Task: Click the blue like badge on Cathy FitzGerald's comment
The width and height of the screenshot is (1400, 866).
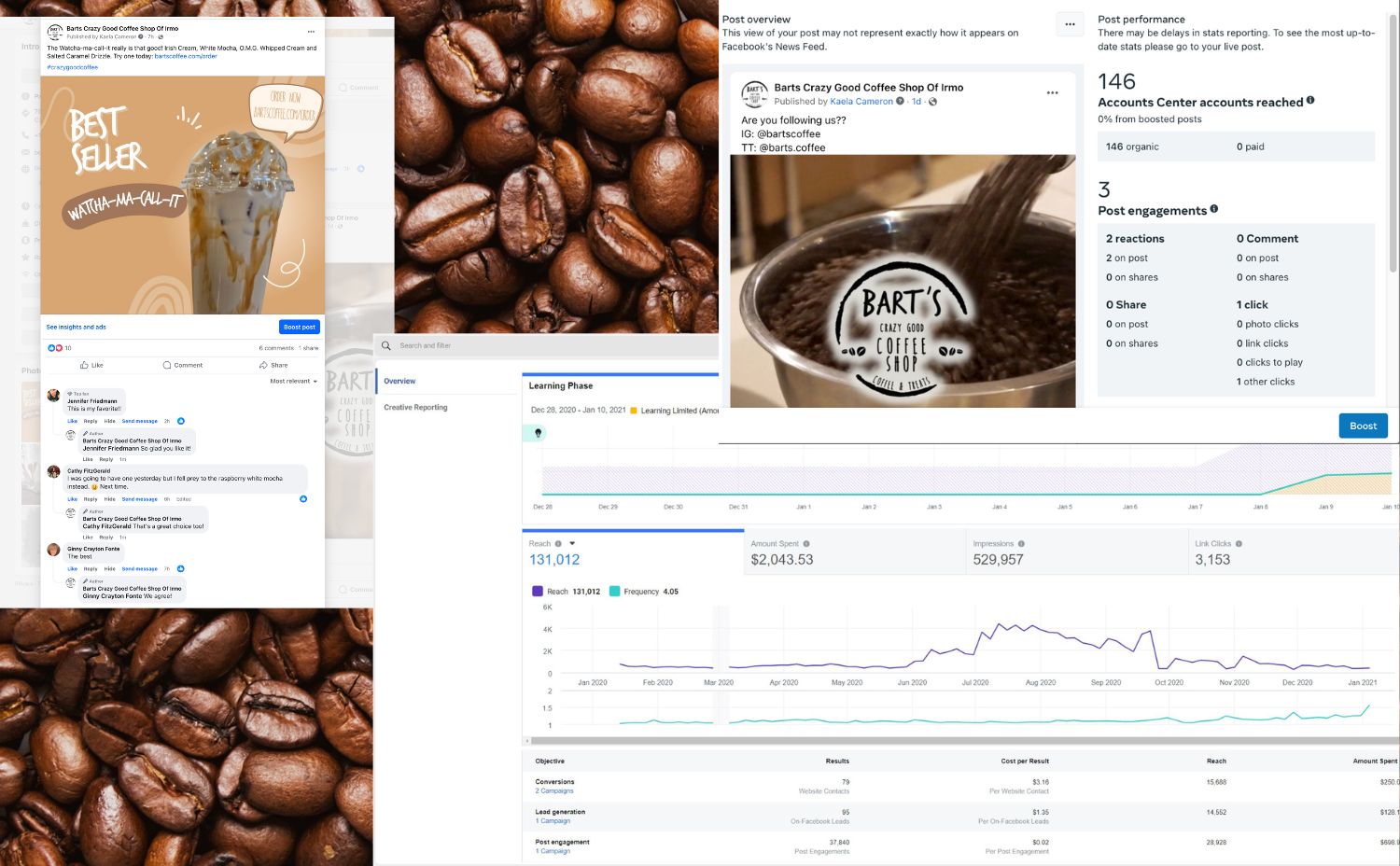Action: pyautogui.click(x=303, y=499)
